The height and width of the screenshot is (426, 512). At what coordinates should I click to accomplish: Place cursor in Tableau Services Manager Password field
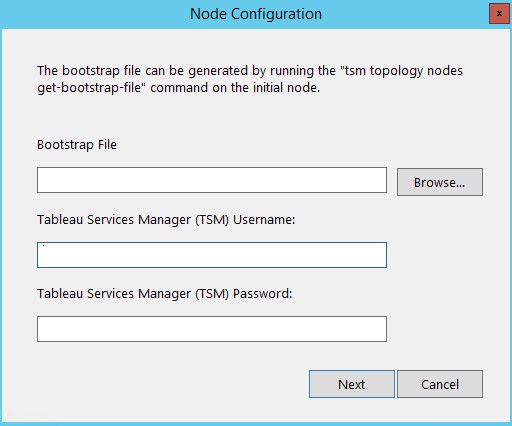212,329
